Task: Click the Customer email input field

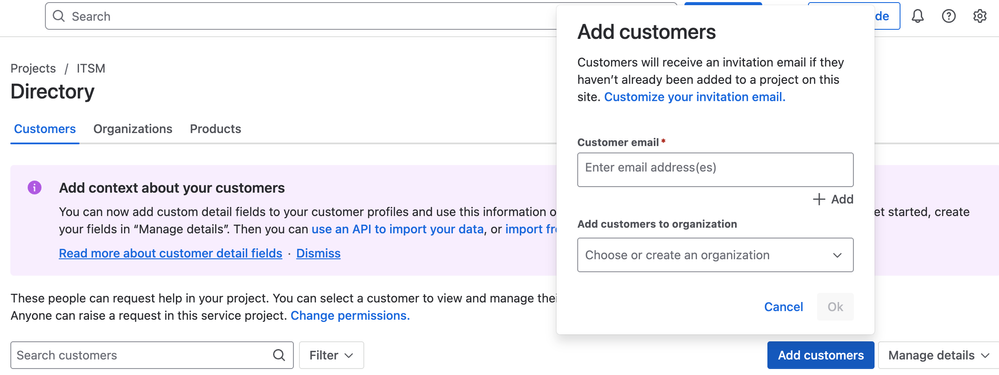Action: 715,169
